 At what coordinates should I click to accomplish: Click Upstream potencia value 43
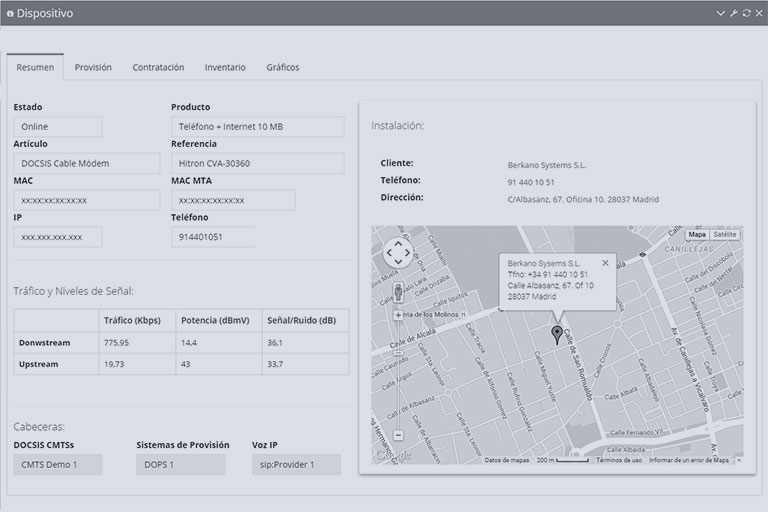point(186,364)
